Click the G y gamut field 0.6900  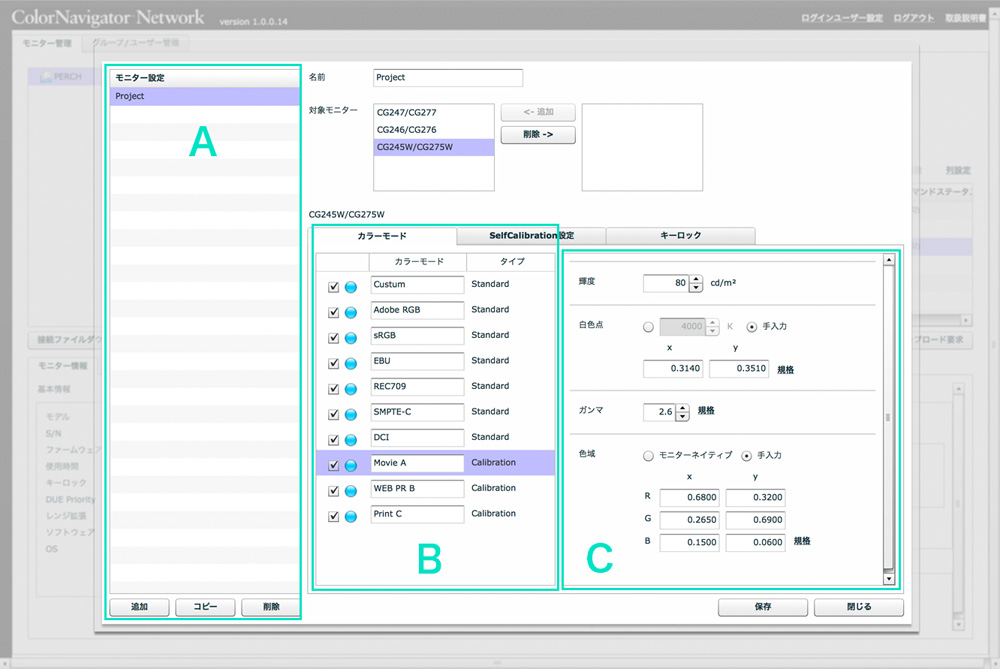tap(755, 520)
